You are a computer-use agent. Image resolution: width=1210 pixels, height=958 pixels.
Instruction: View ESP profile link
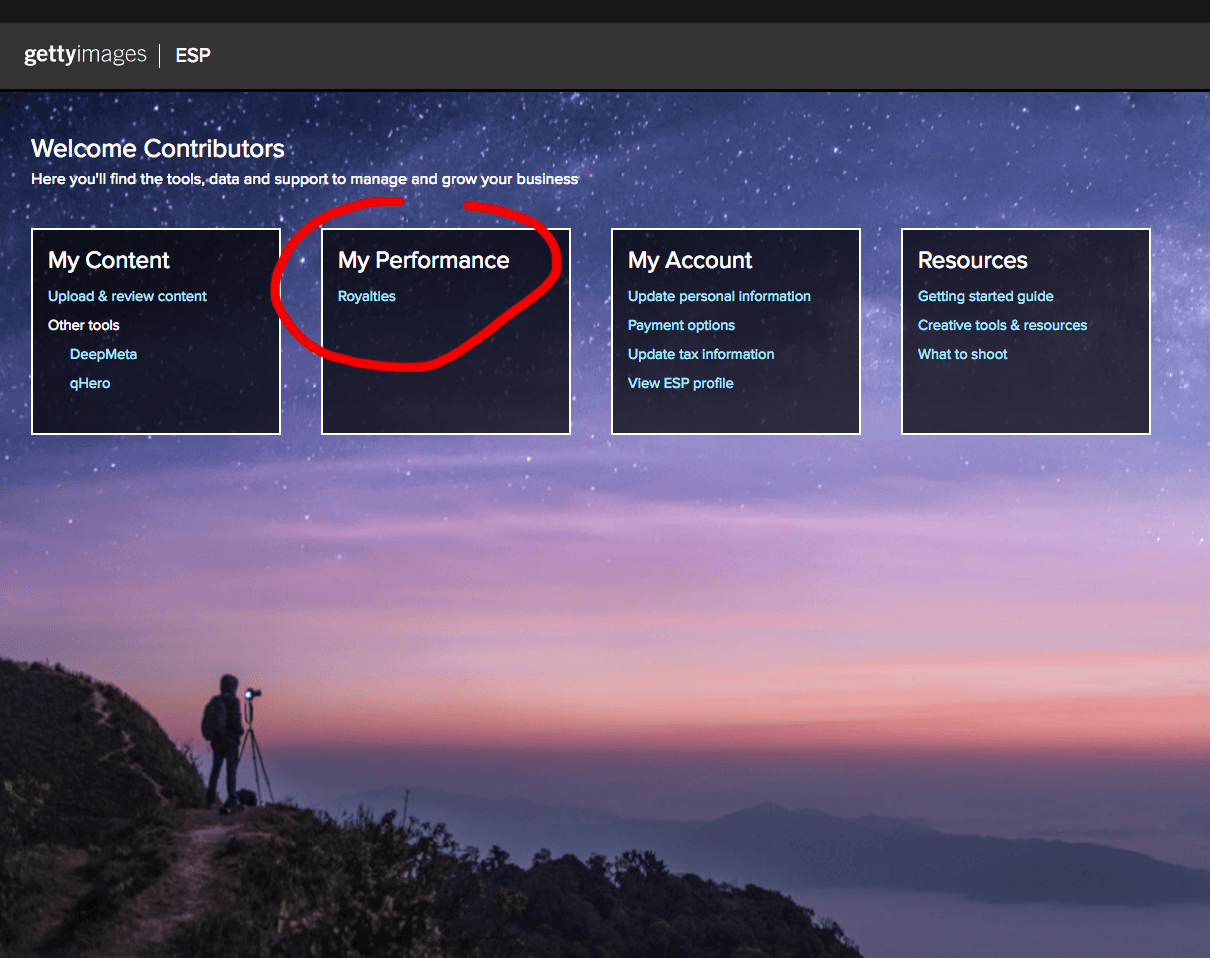click(x=680, y=383)
